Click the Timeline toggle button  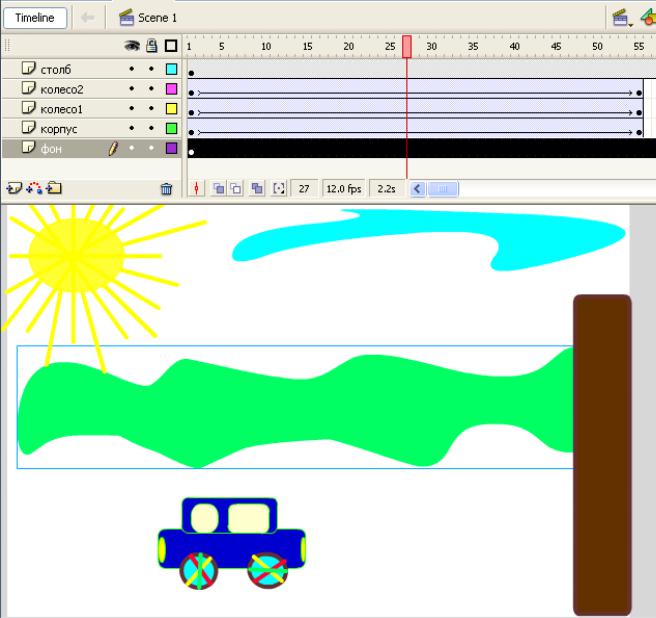coord(35,18)
